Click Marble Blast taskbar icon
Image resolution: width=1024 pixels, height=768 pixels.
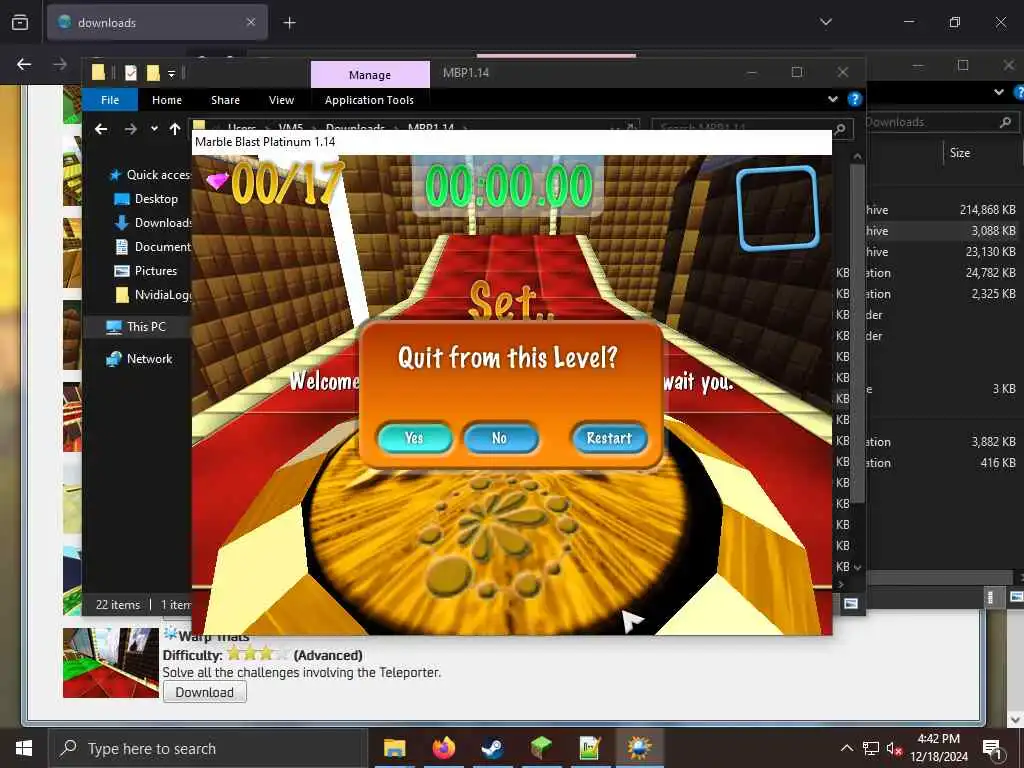639,748
